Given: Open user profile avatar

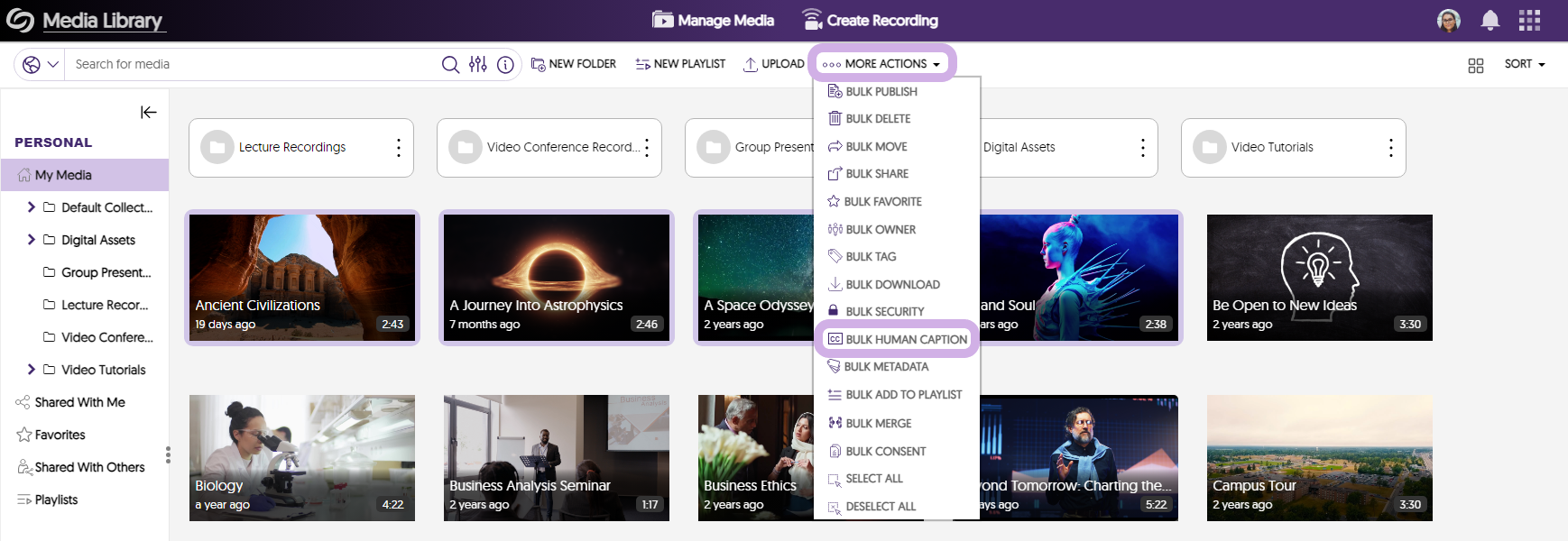Looking at the screenshot, I should 1449,20.
